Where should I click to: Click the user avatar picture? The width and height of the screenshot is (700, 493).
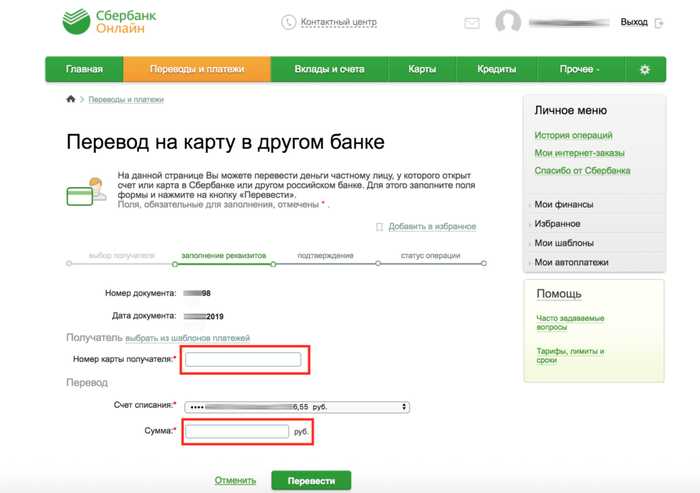click(x=508, y=21)
